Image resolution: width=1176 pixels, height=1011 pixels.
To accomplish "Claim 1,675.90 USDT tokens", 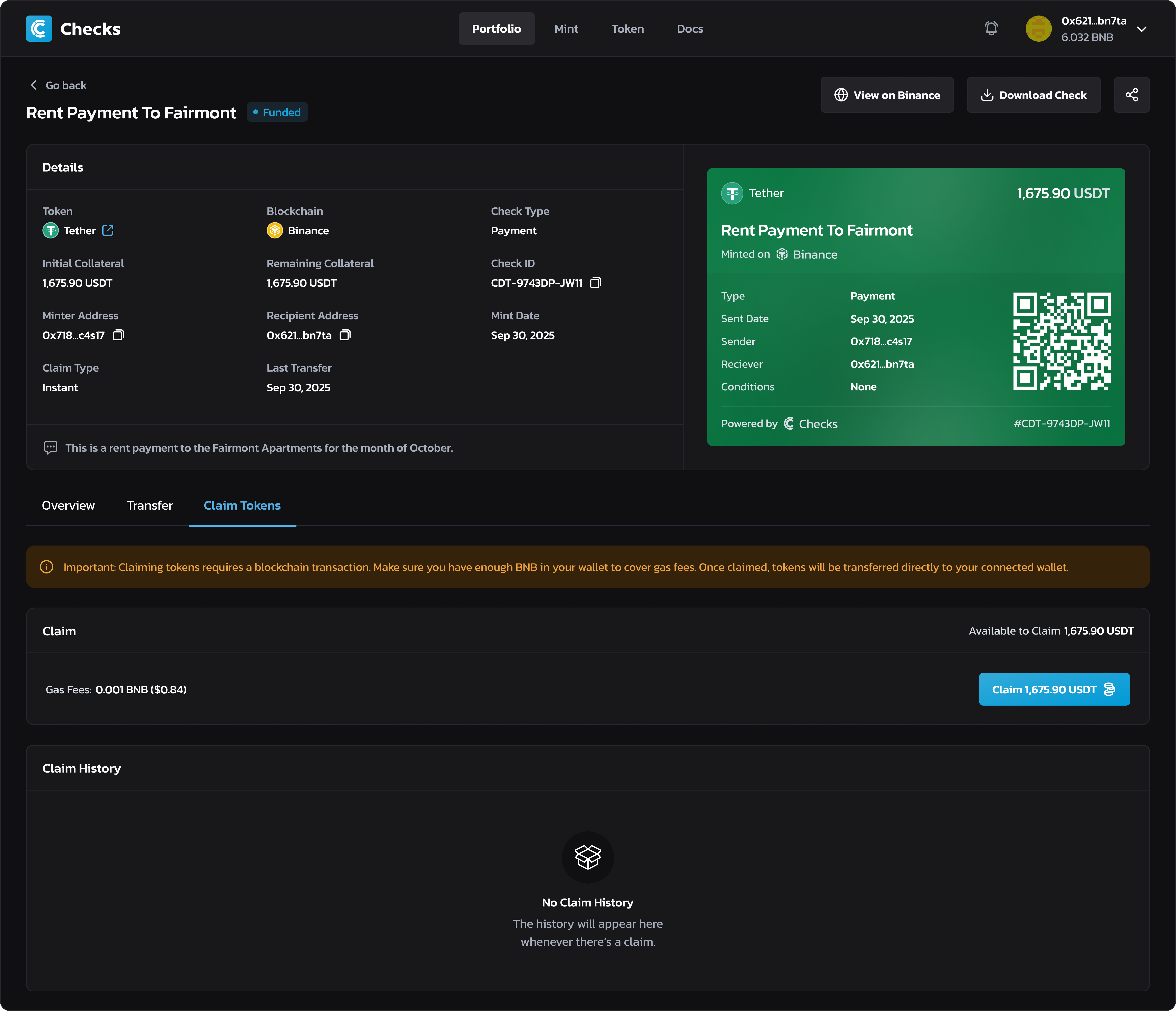I will 1054,689.
